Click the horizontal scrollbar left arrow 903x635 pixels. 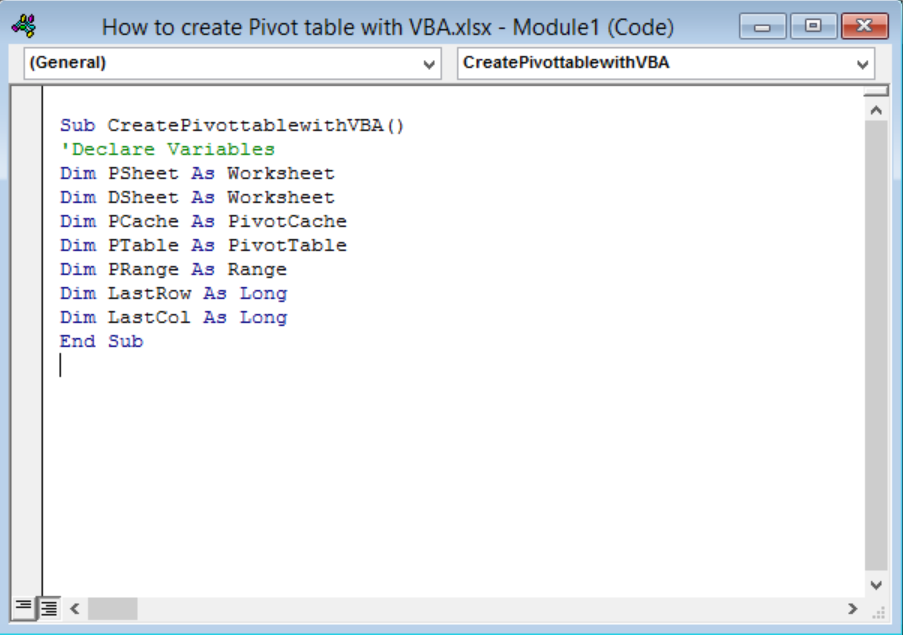coord(75,608)
